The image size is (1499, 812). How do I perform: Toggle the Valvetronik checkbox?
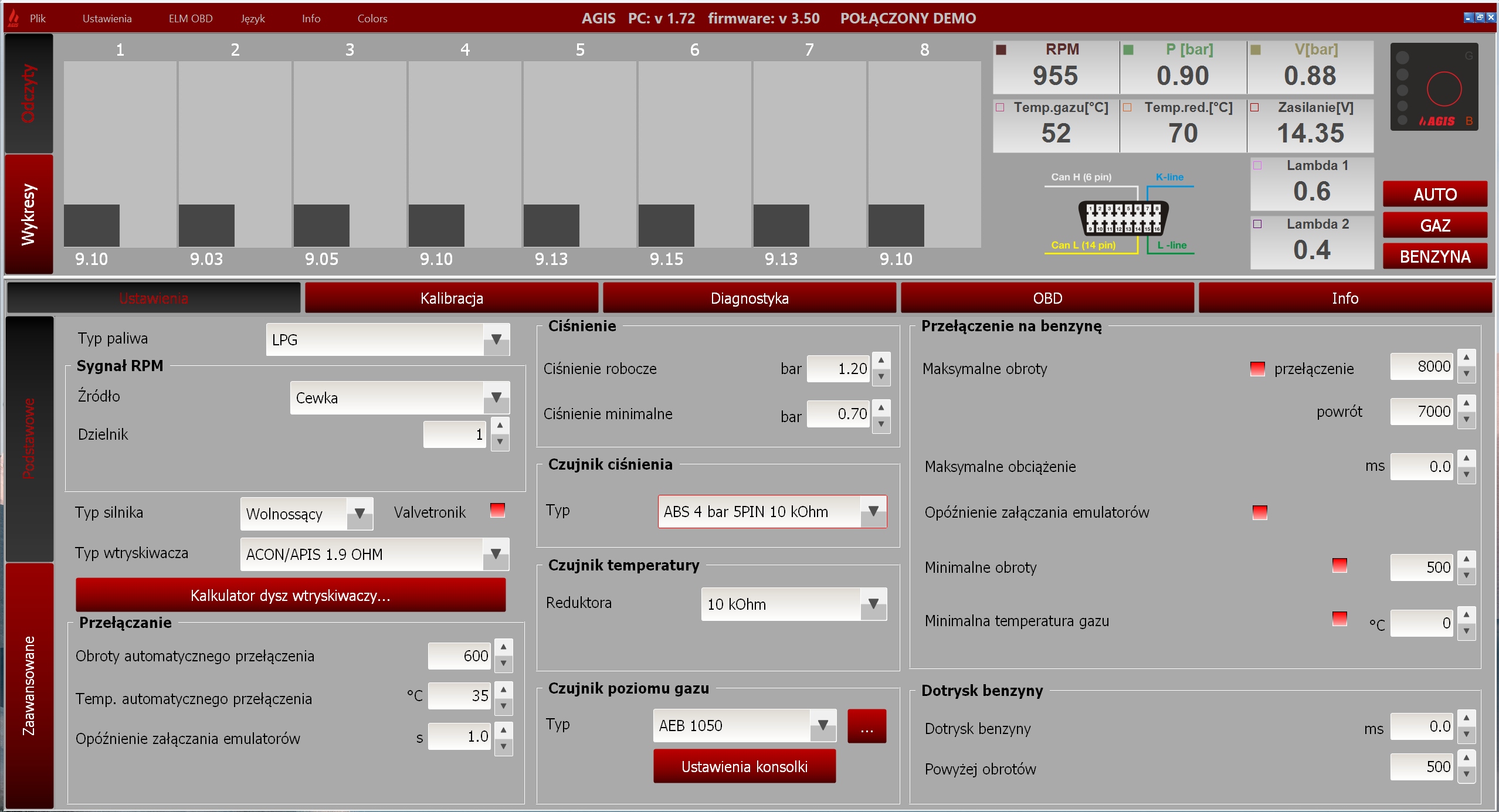pos(497,510)
